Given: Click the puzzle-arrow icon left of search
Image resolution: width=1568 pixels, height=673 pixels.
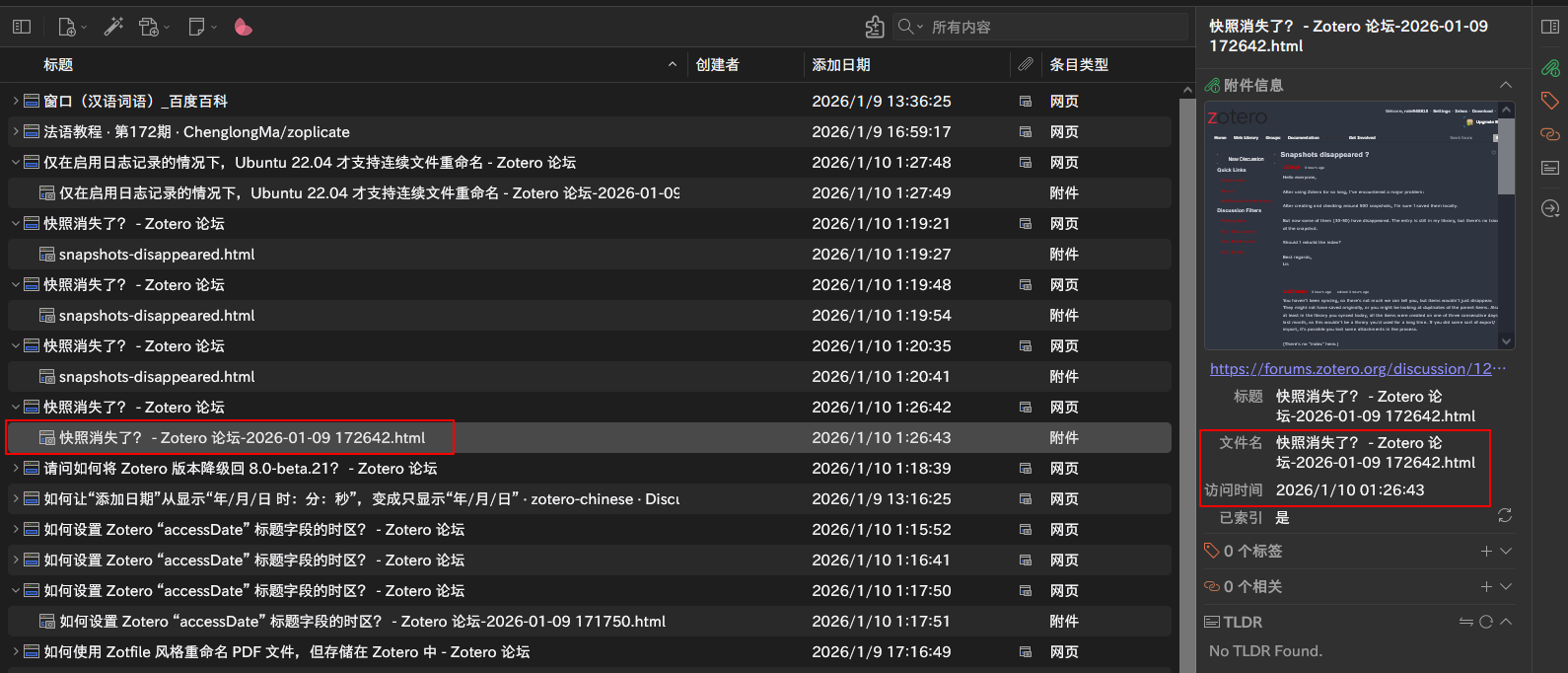Looking at the screenshot, I should click(x=874, y=27).
